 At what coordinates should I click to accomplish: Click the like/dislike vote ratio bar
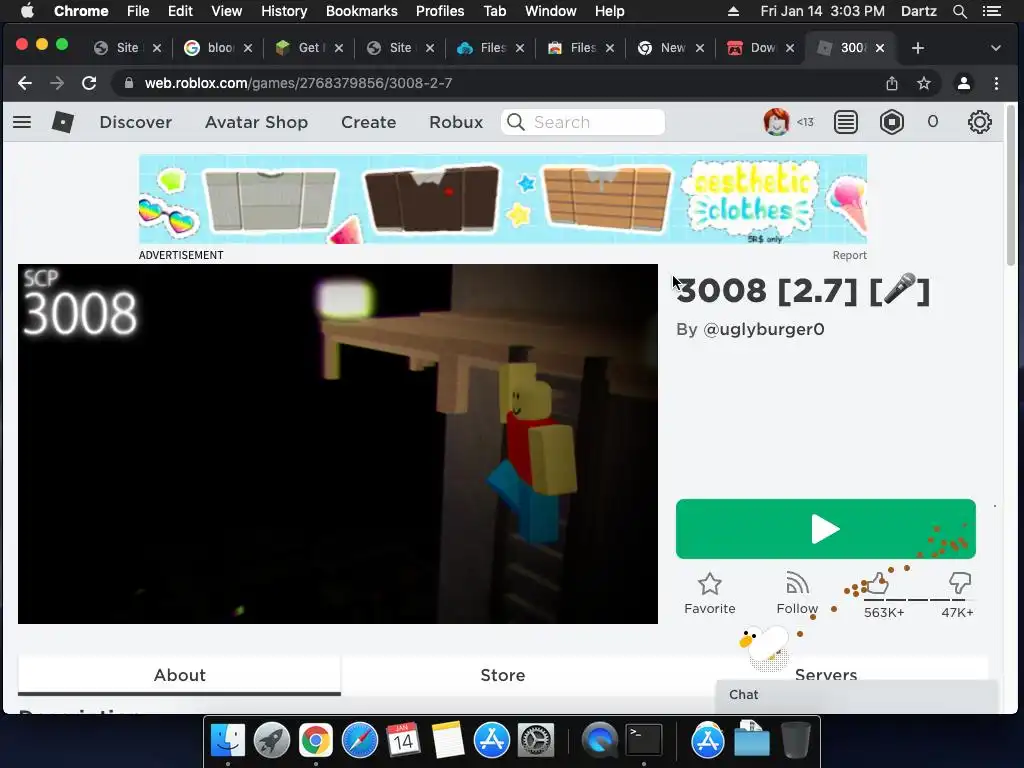pyautogui.click(x=917, y=600)
